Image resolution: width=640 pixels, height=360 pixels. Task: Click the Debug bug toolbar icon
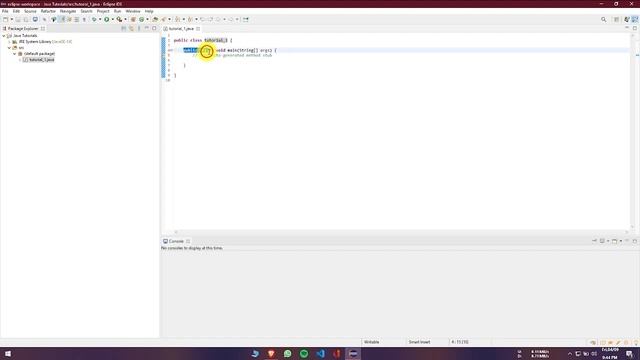[x=94, y=19]
